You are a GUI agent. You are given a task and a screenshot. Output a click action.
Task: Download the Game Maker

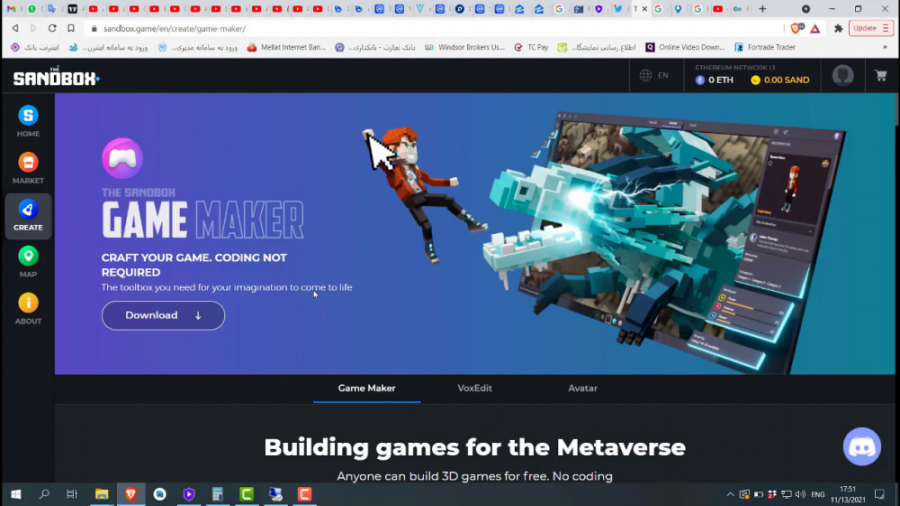(x=163, y=316)
